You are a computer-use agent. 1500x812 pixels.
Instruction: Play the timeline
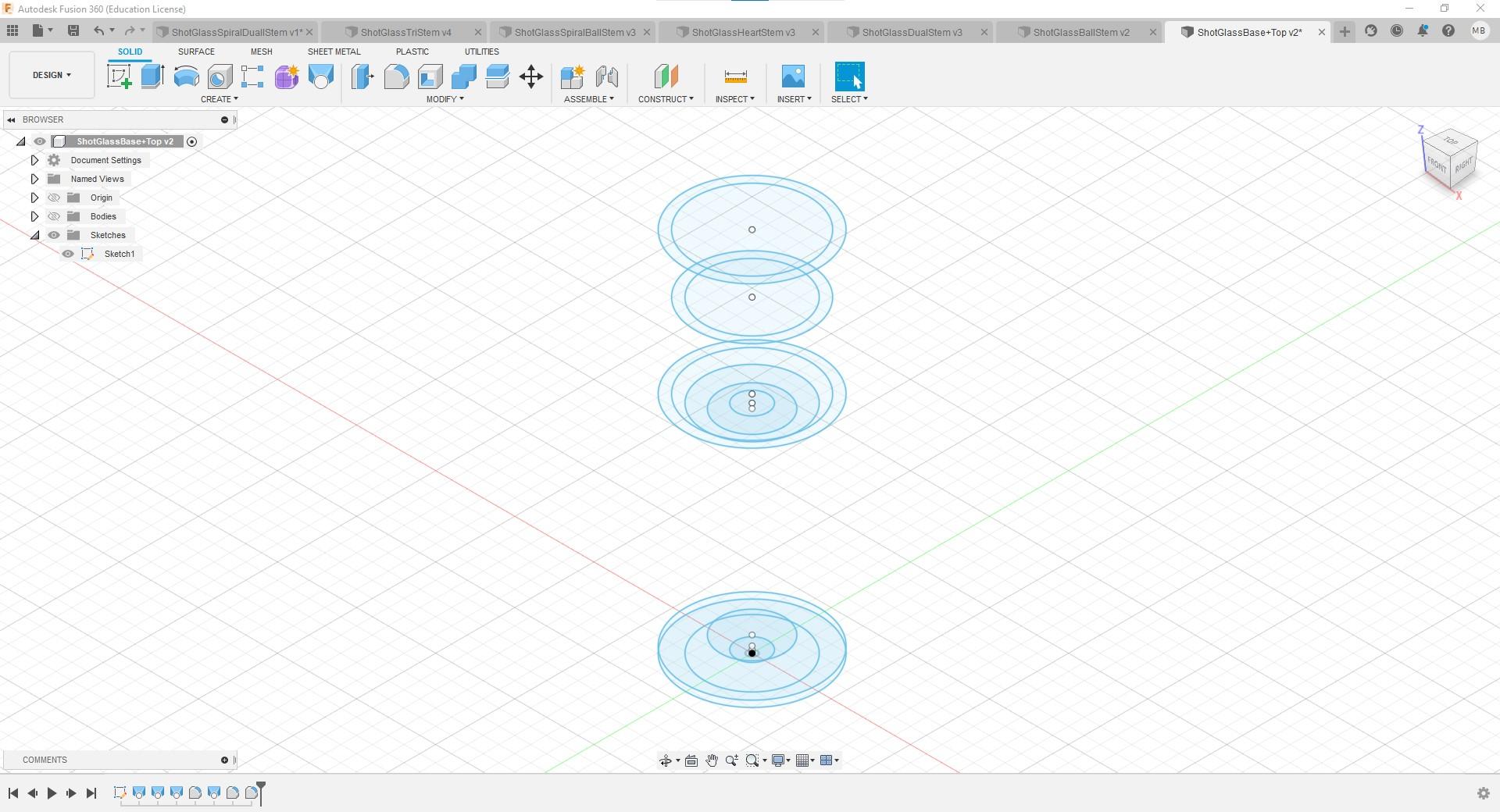pos(52,793)
